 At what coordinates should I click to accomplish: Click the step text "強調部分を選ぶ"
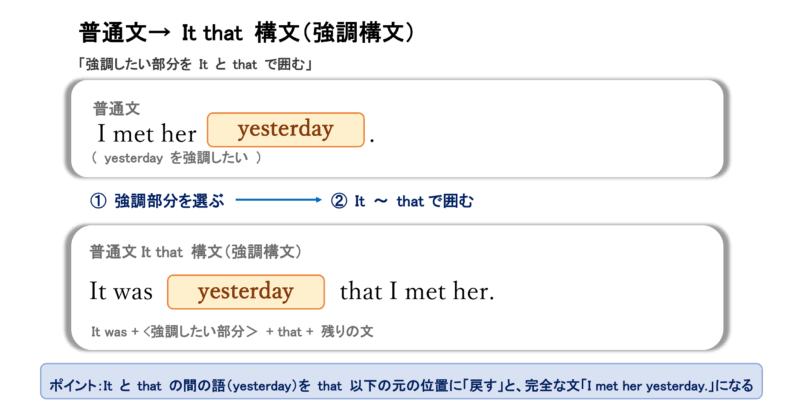[168, 200]
